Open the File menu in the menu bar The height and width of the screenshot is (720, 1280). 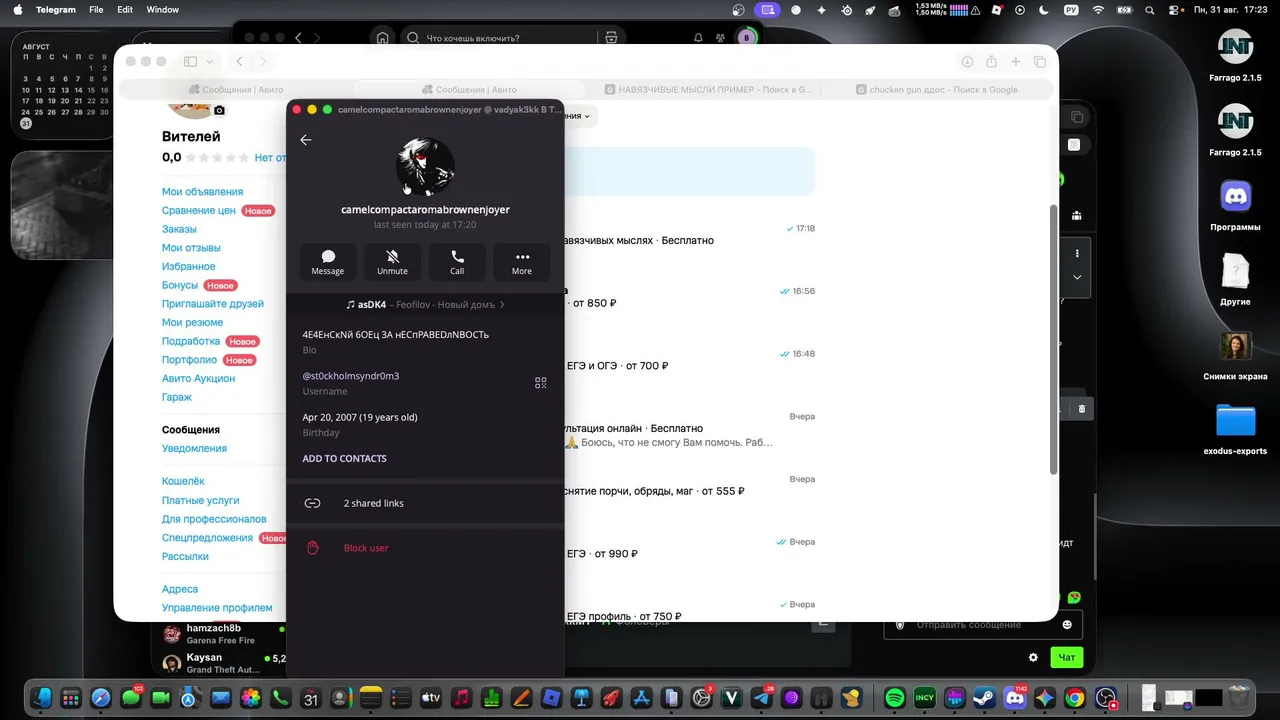[x=96, y=10]
